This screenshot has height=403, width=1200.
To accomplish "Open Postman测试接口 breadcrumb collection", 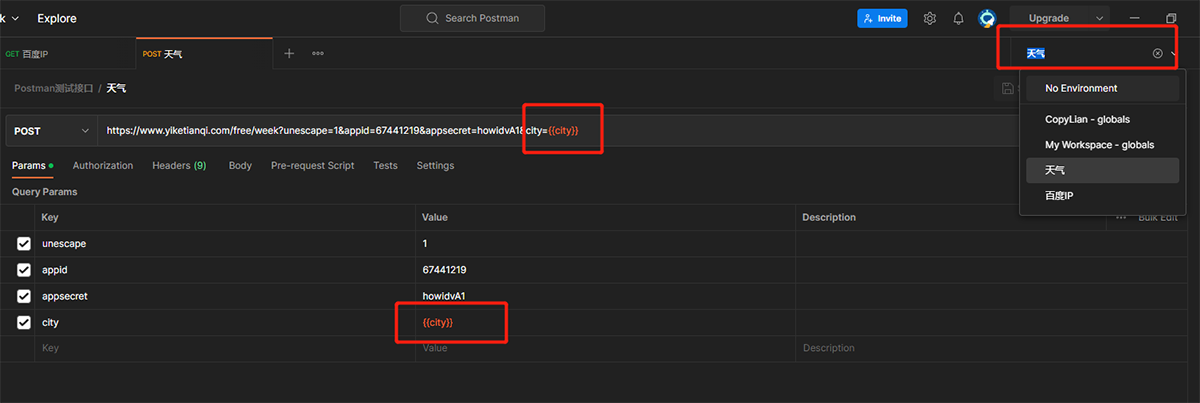I will coord(53,88).
